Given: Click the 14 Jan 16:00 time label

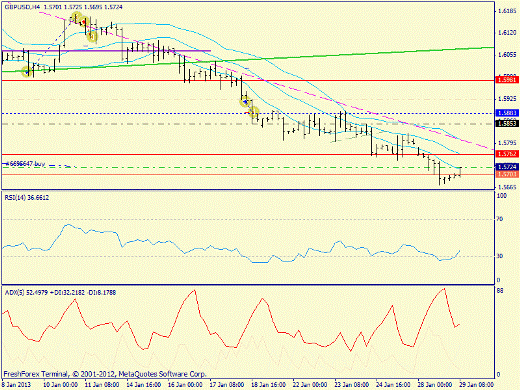Looking at the screenshot, I should [144, 384].
